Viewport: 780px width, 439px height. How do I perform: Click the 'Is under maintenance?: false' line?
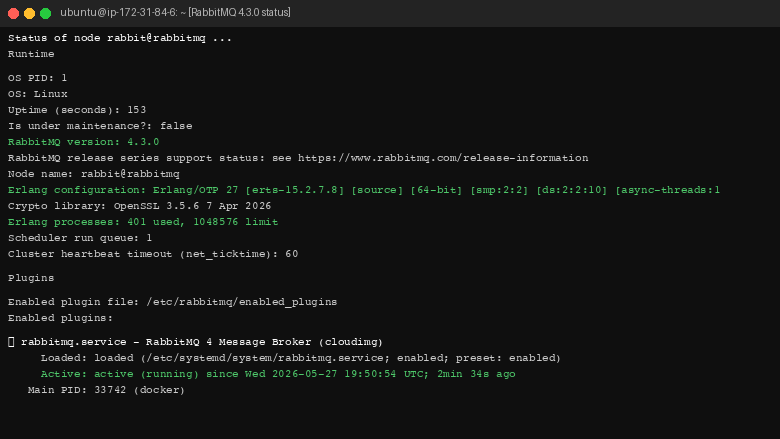tap(100, 126)
